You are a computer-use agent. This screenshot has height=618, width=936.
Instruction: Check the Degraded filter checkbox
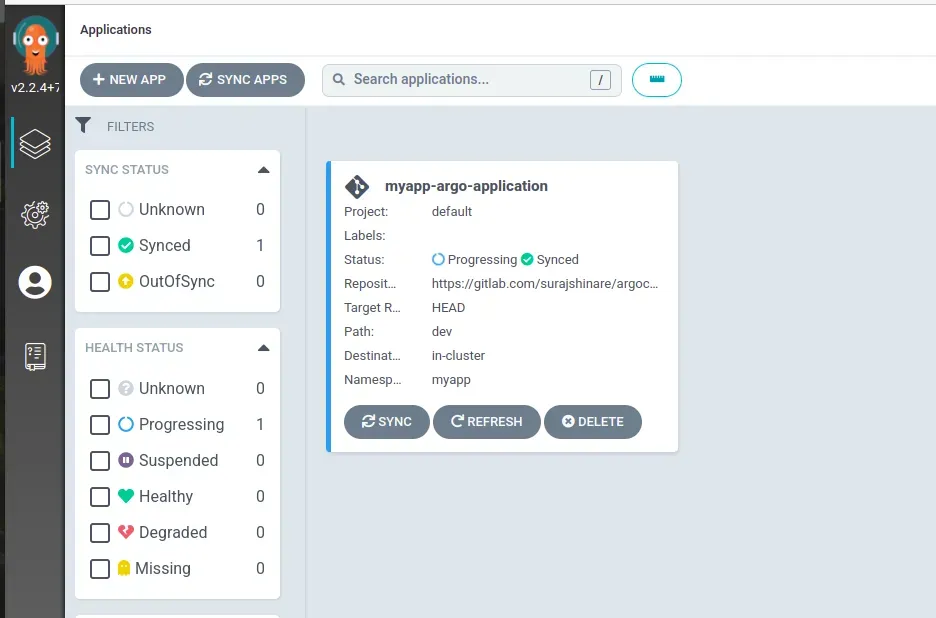point(100,533)
